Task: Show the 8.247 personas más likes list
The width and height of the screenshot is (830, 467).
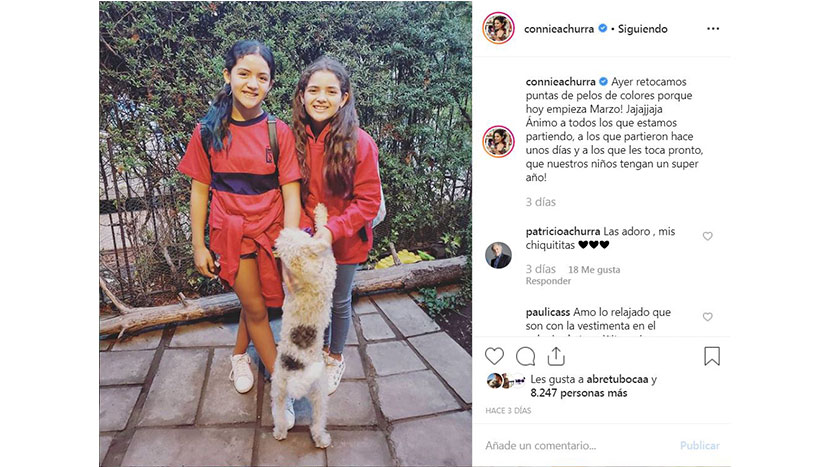Action: click(579, 393)
